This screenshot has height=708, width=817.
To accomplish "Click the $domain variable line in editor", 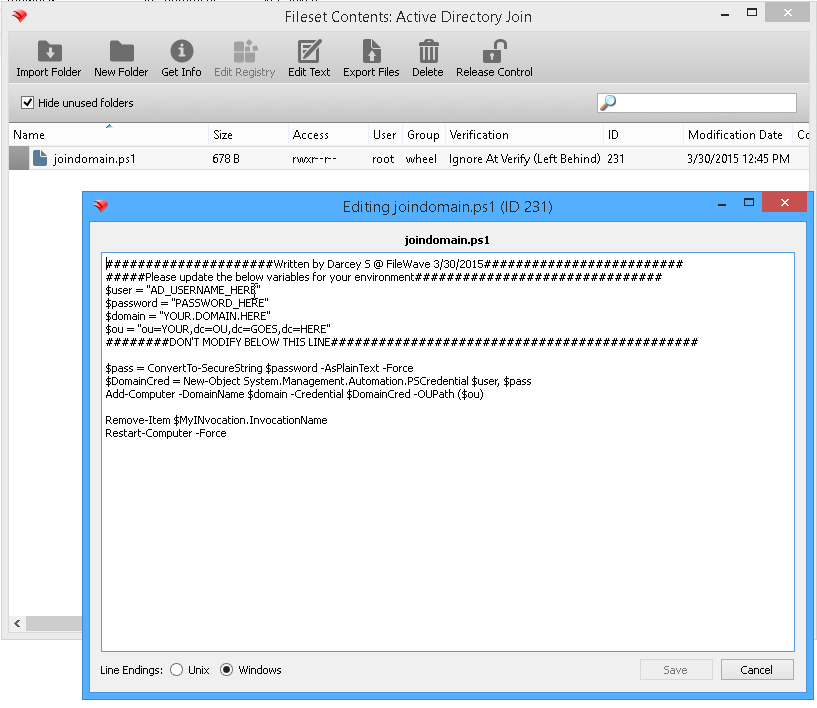I will (x=188, y=316).
